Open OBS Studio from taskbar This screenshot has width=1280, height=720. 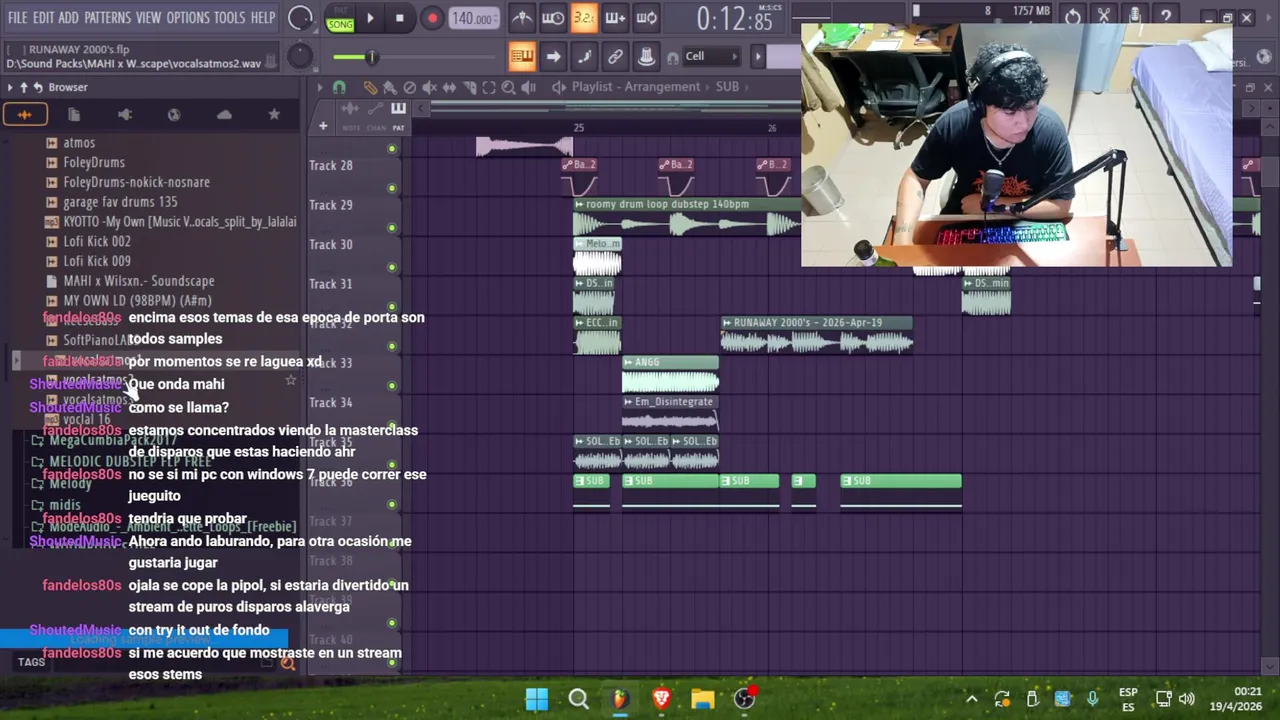click(744, 698)
